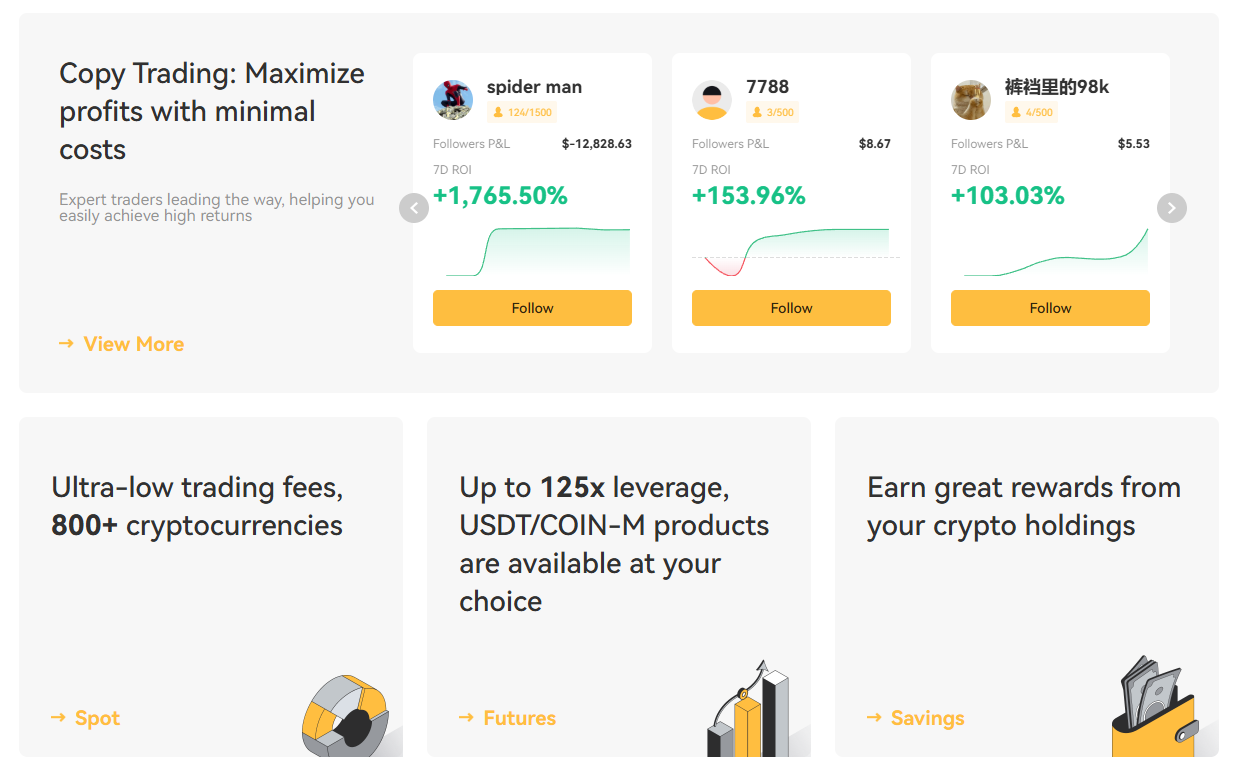Follow trader 裤裆里的98k
Image resolution: width=1235 pixels, height=770 pixels.
[1050, 308]
